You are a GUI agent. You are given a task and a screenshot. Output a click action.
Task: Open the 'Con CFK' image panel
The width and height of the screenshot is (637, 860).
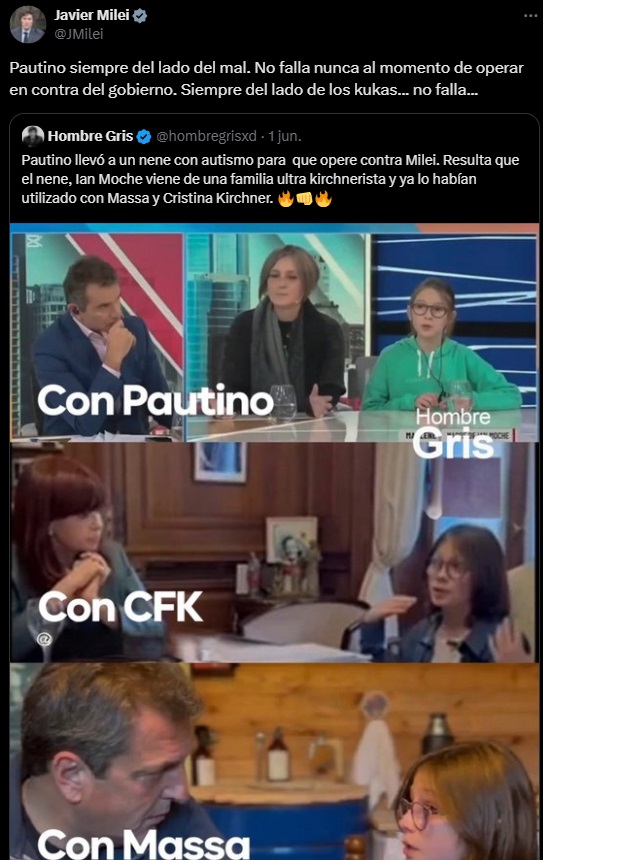(x=274, y=552)
